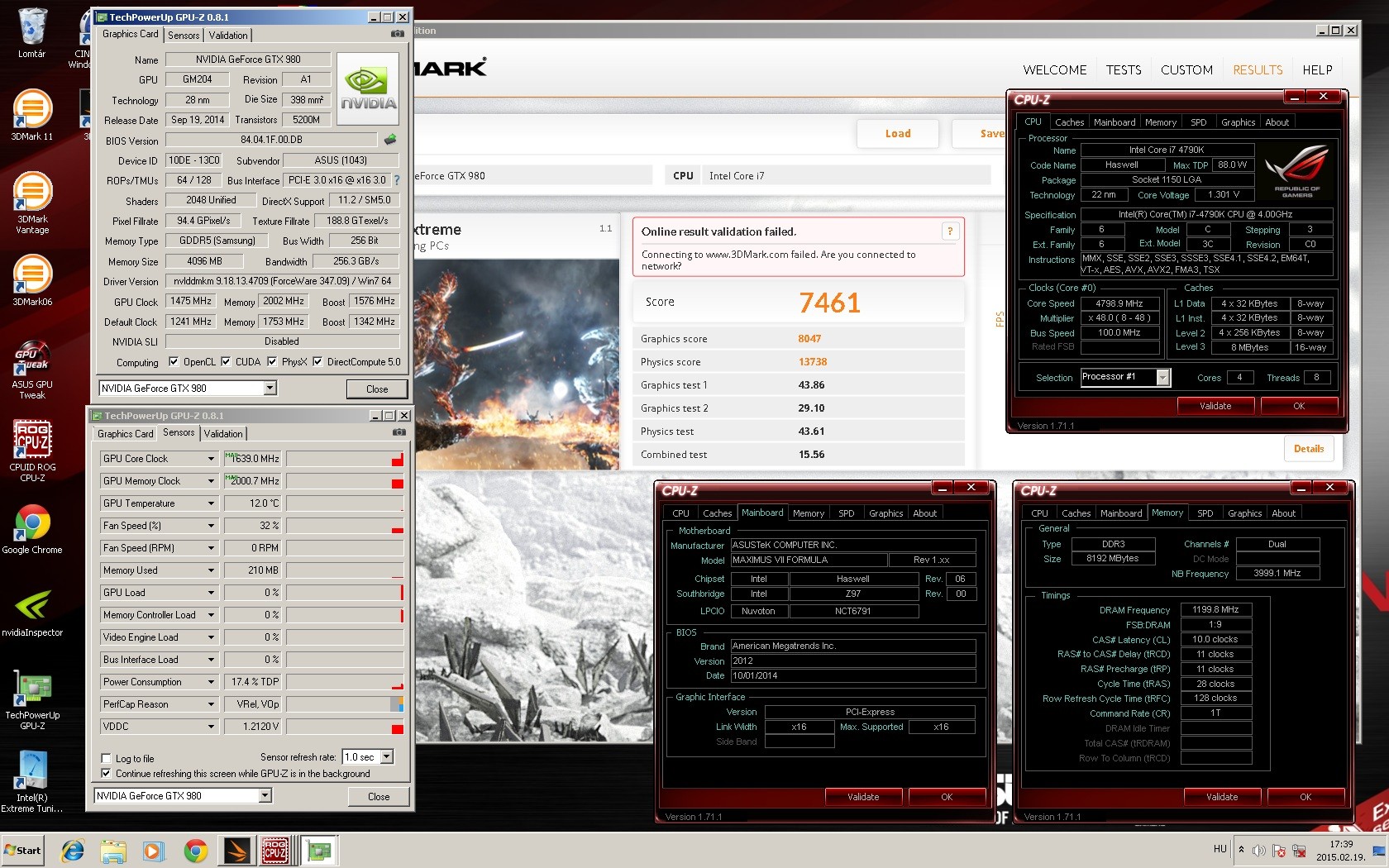Image resolution: width=1389 pixels, height=868 pixels.
Task: Open the TESTS menu in 3DMark
Action: point(1124,70)
